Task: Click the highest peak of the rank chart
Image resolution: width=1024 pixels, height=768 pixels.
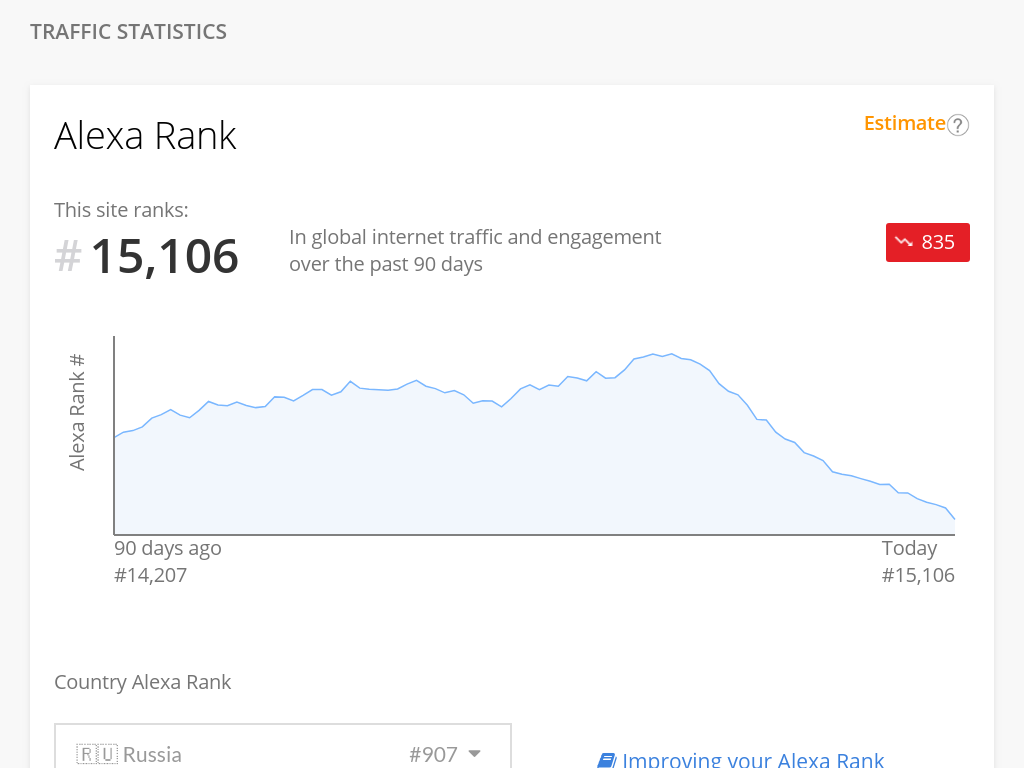Action: click(x=653, y=354)
